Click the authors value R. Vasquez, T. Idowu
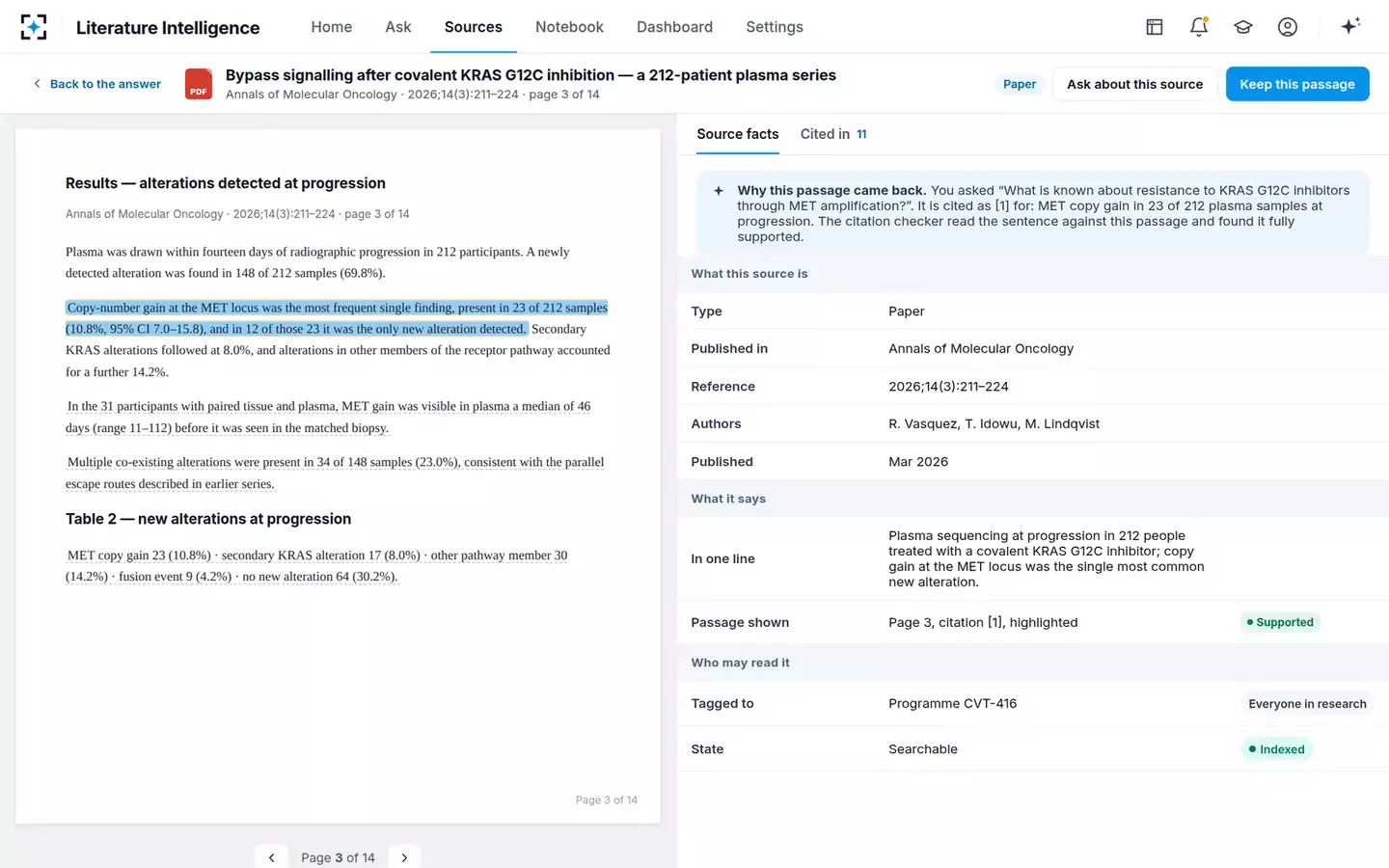1389x868 pixels. [994, 423]
